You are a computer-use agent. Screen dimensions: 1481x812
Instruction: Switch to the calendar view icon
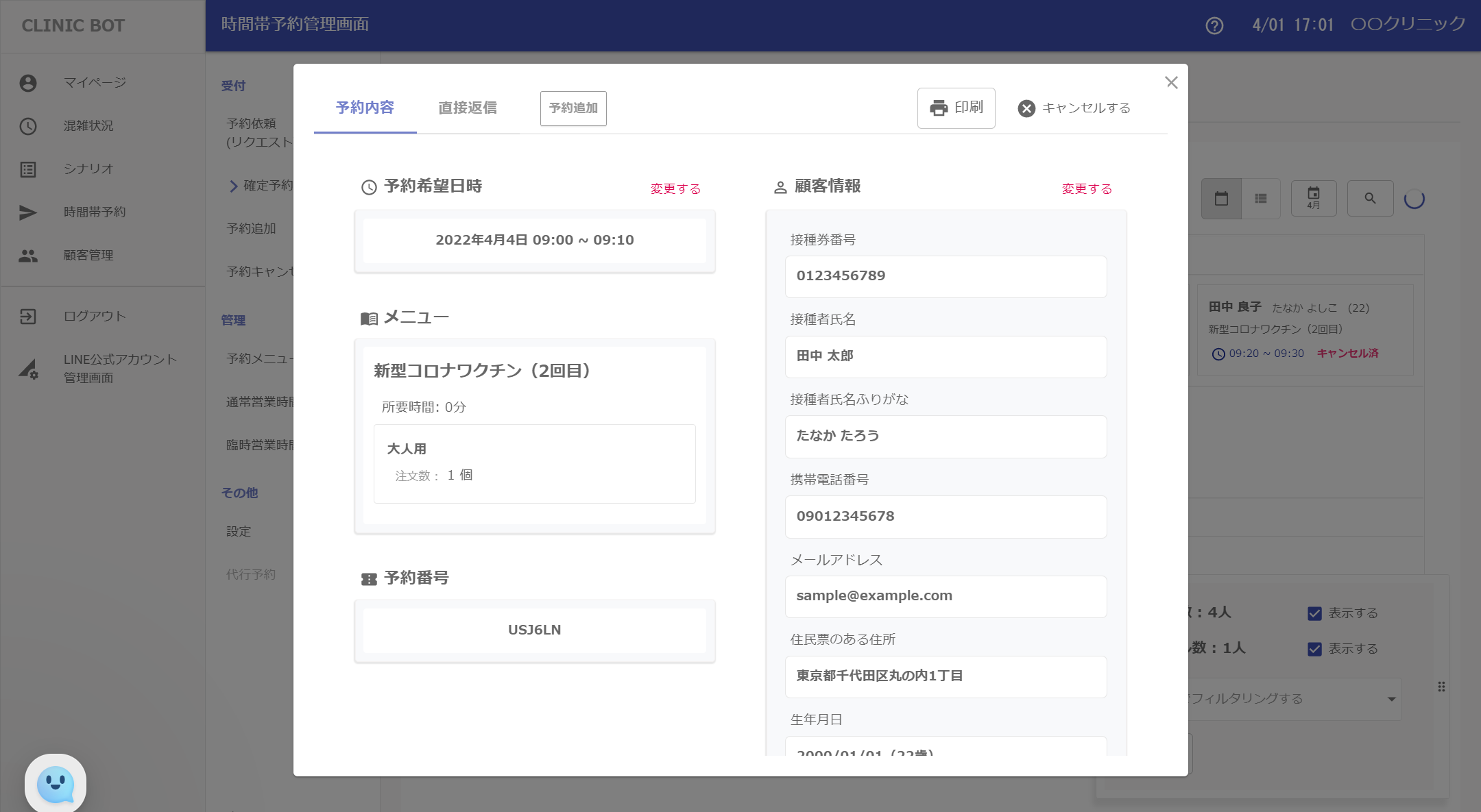click(x=1221, y=199)
